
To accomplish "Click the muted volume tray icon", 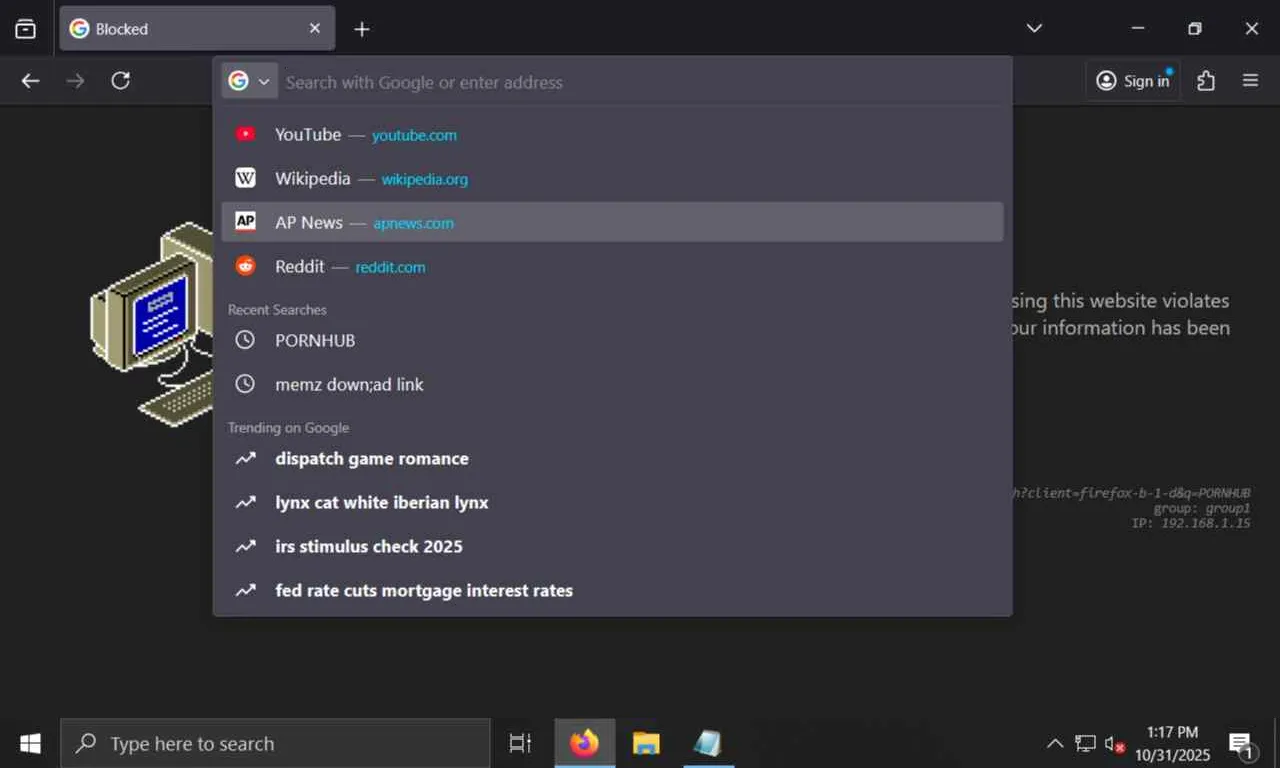I will [x=1115, y=743].
